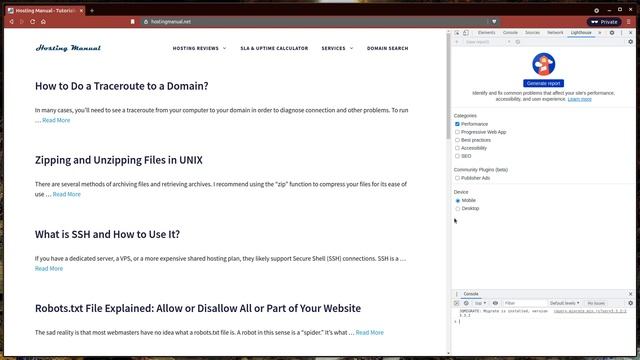This screenshot has height=360, width=640.
Task: Close the DevTools panel
Action: pyautogui.click(x=631, y=33)
